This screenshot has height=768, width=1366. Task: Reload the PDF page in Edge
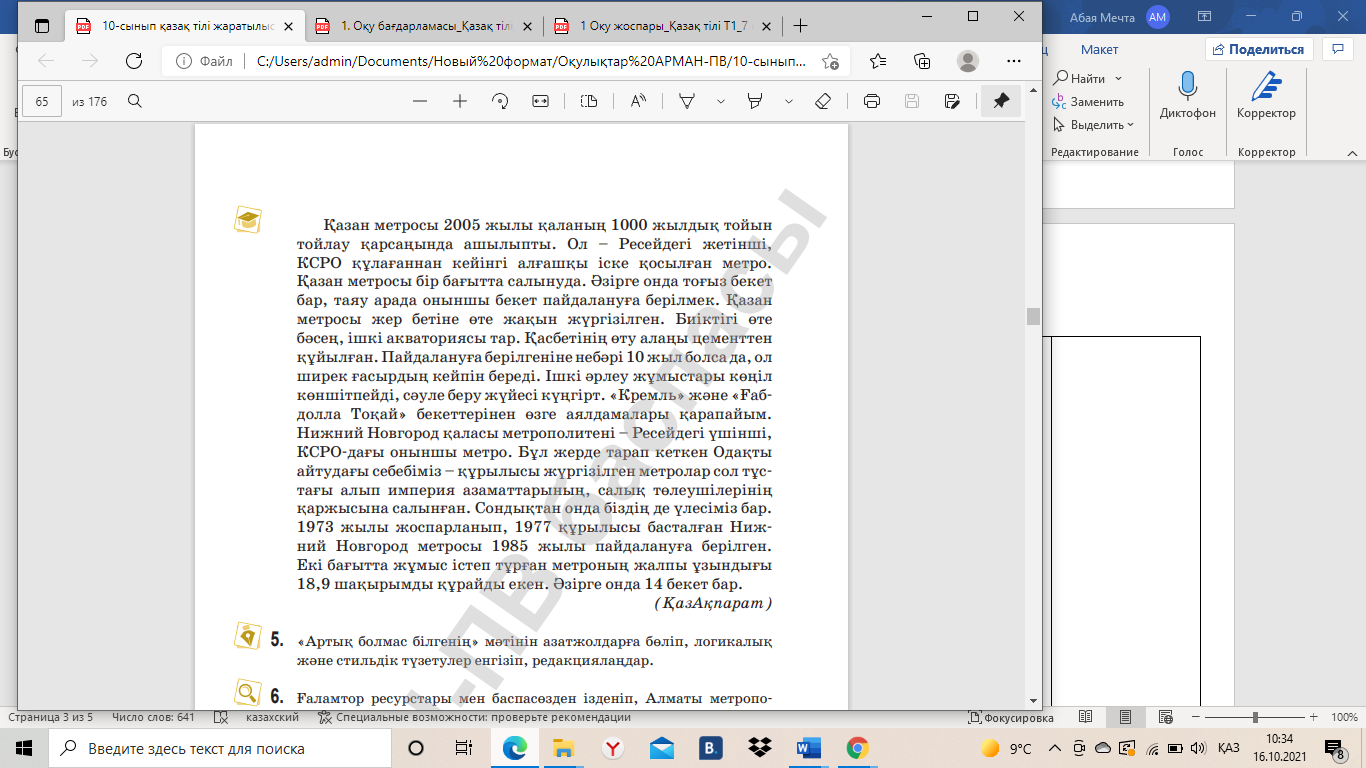(133, 61)
